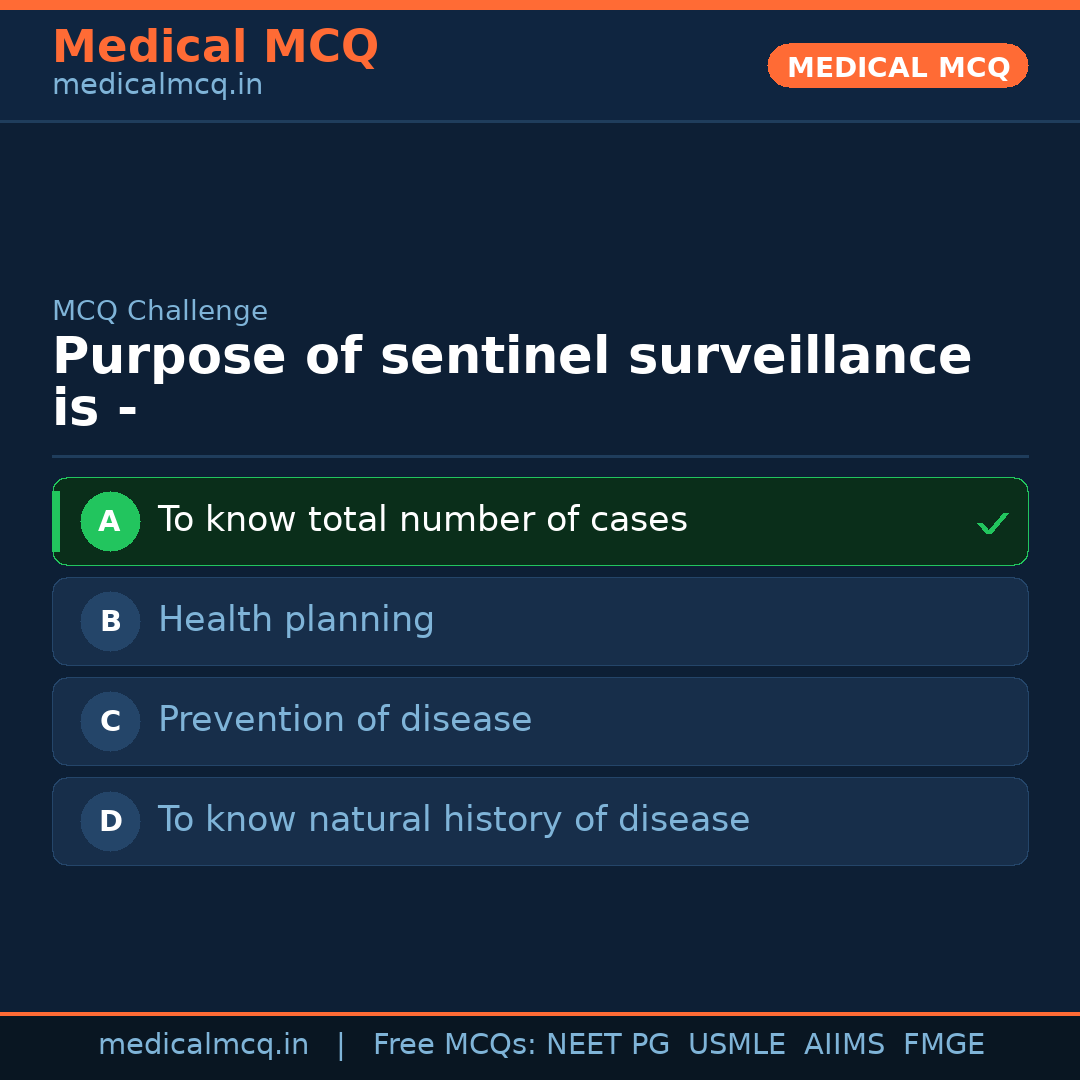This screenshot has width=1080, height=1080.
Task: Click the green checkmark on option A
Action: 992,523
